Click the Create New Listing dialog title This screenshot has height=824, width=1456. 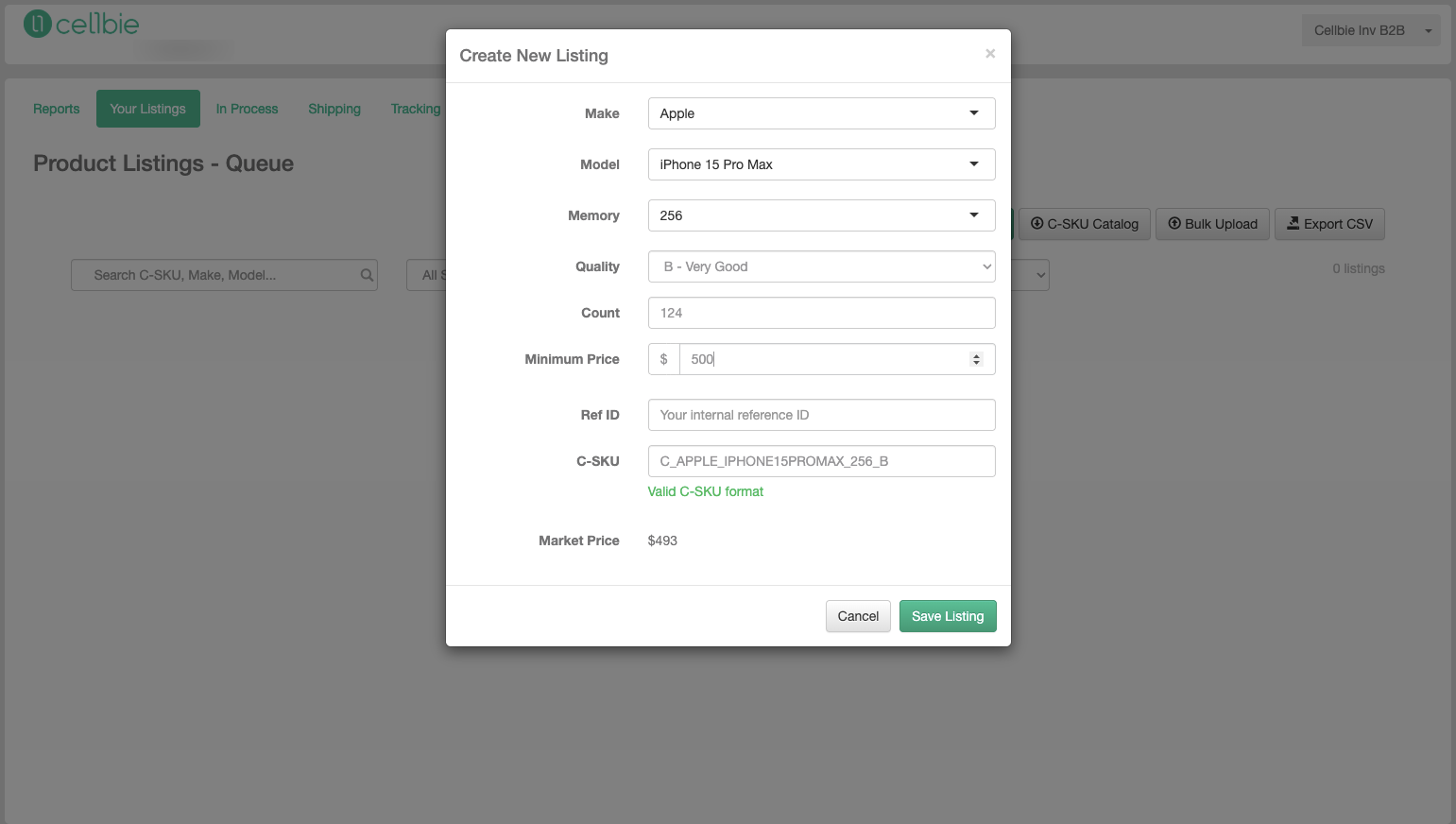click(534, 56)
